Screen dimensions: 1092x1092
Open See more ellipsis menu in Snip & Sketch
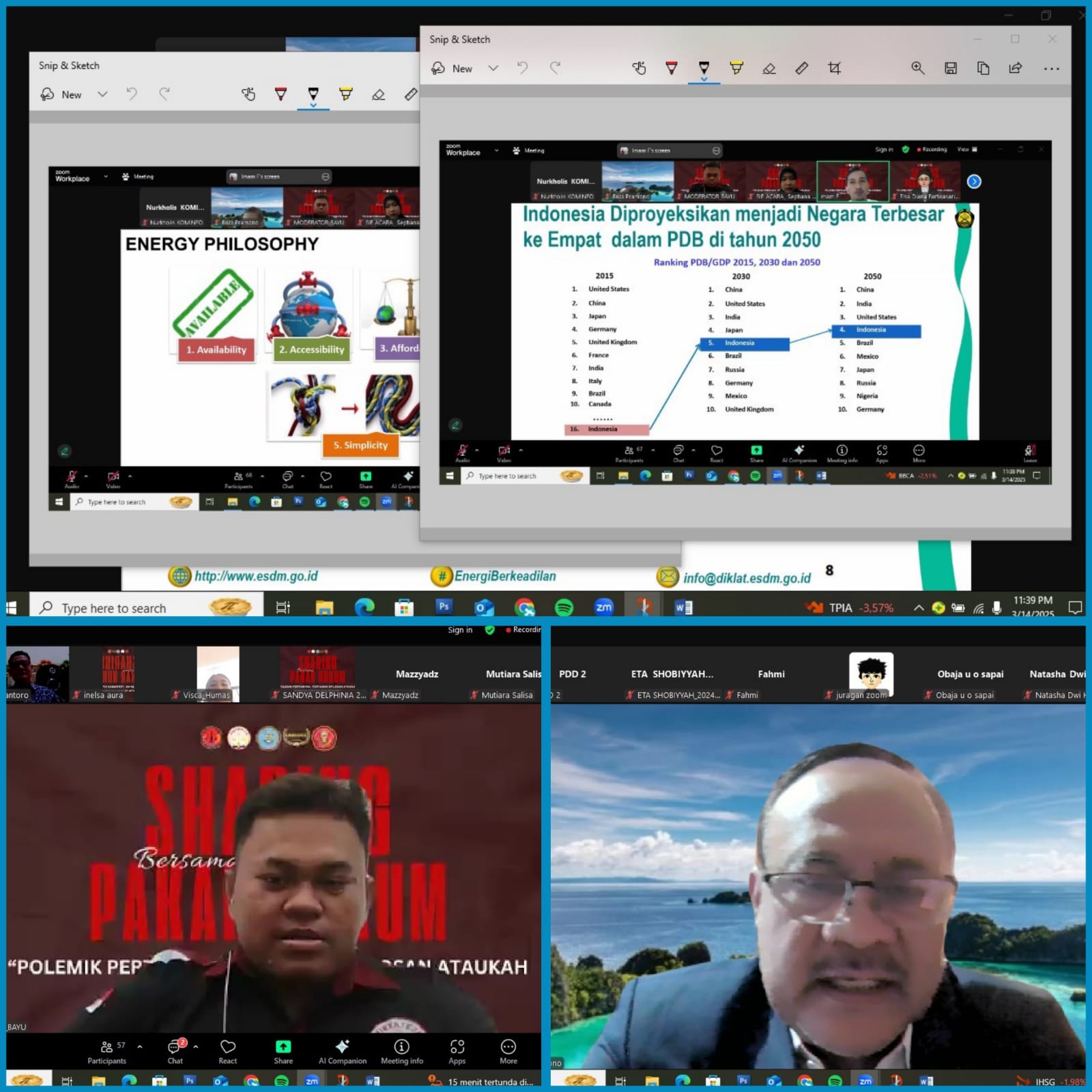point(1051,68)
